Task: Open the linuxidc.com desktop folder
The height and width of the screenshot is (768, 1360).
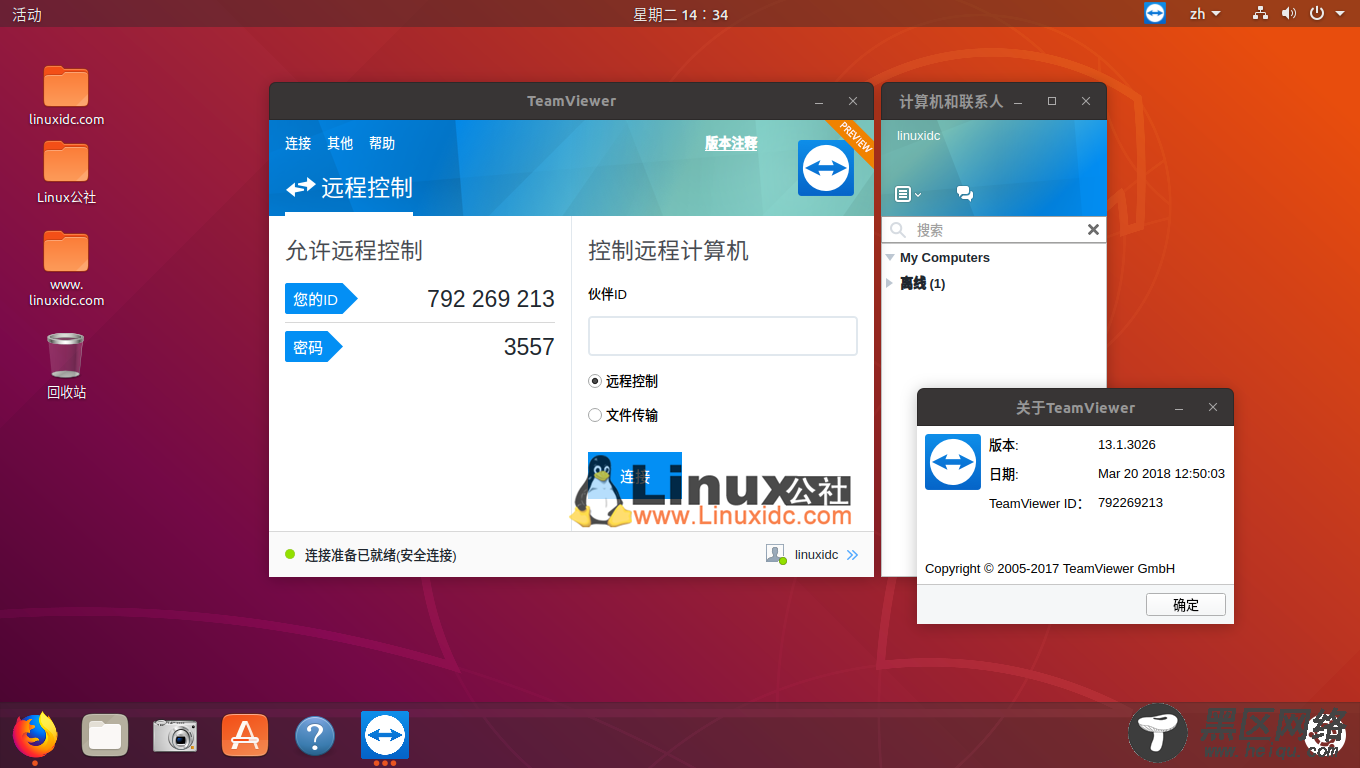Action: click(66, 96)
